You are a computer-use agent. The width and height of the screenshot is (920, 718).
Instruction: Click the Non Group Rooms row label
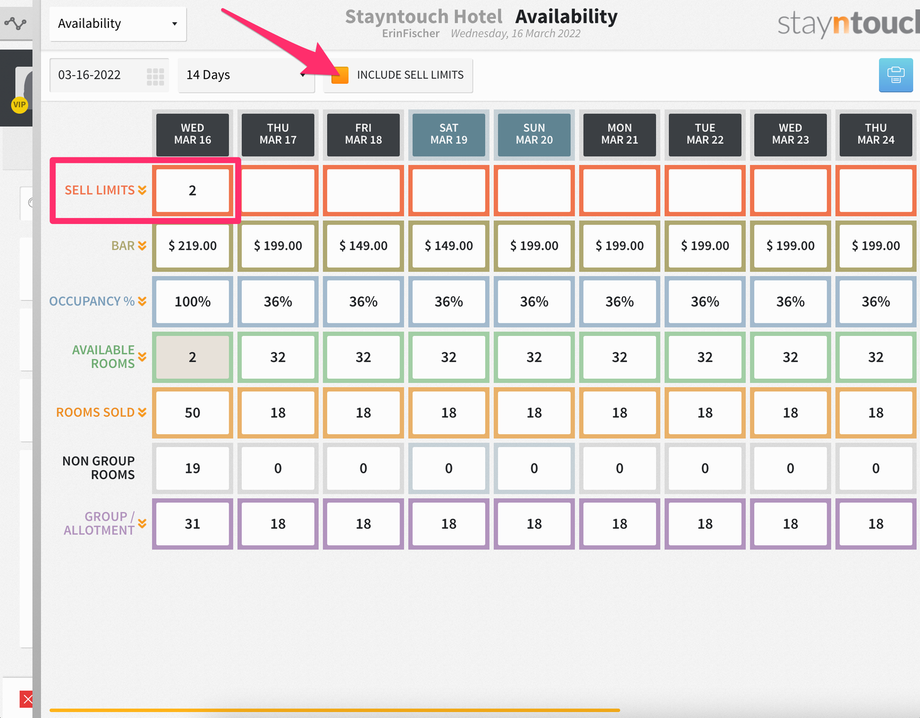(99, 468)
